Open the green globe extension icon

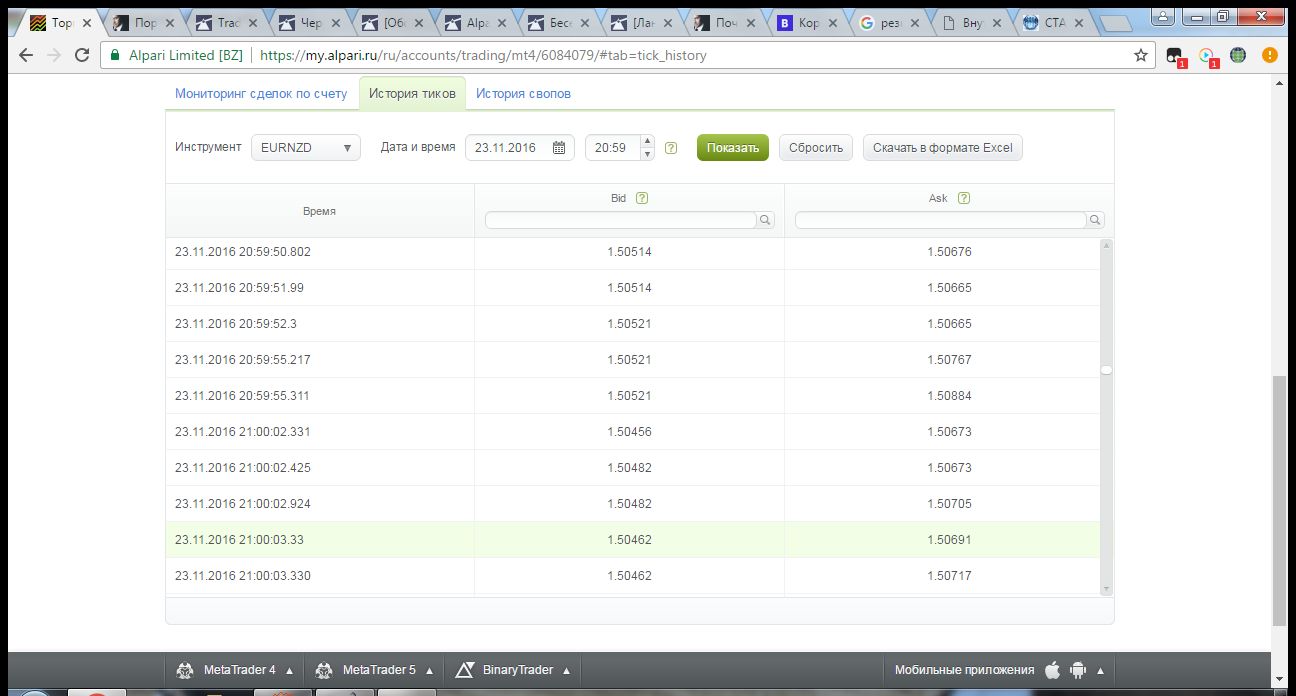[1238, 56]
